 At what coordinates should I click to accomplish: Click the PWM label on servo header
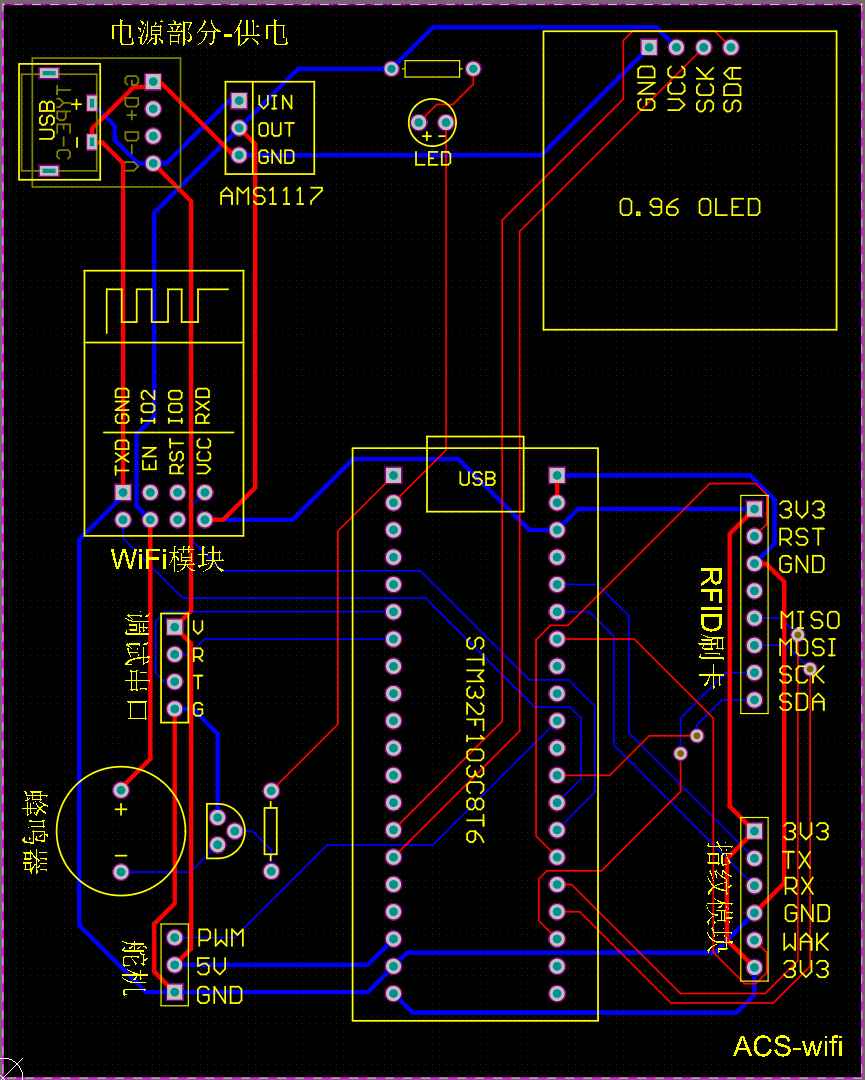tap(221, 937)
